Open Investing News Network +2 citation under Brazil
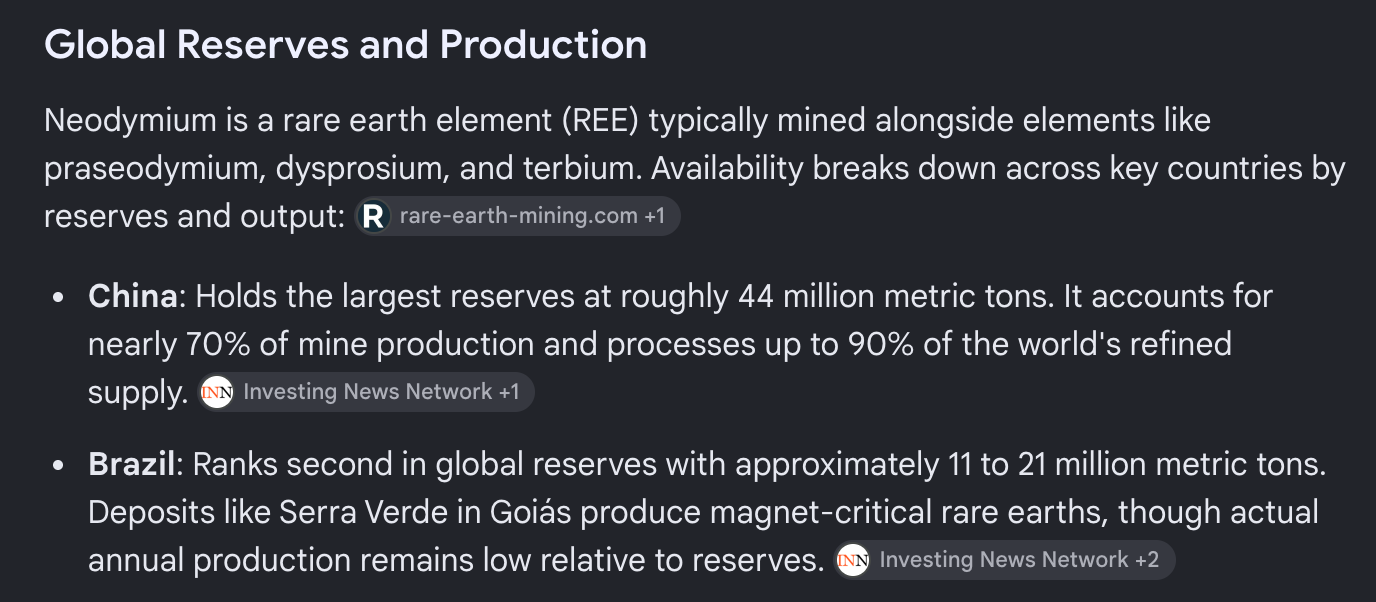Image resolution: width=1376 pixels, height=602 pixels. [x=1004, y=560]
